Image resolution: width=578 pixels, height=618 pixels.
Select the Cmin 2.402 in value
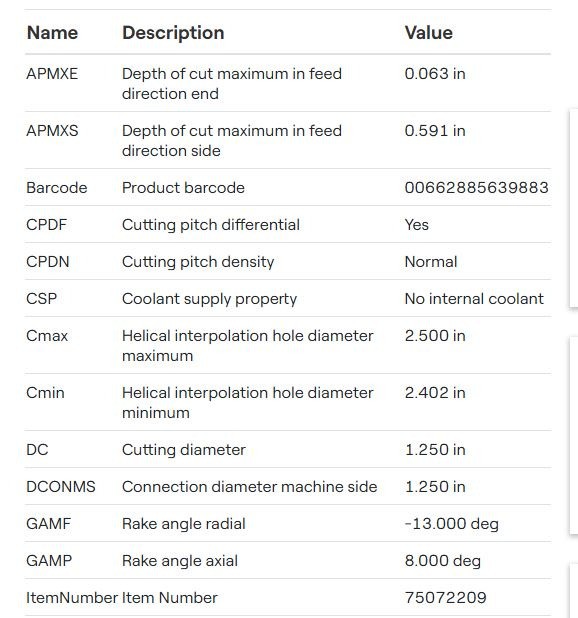point(435,393)
